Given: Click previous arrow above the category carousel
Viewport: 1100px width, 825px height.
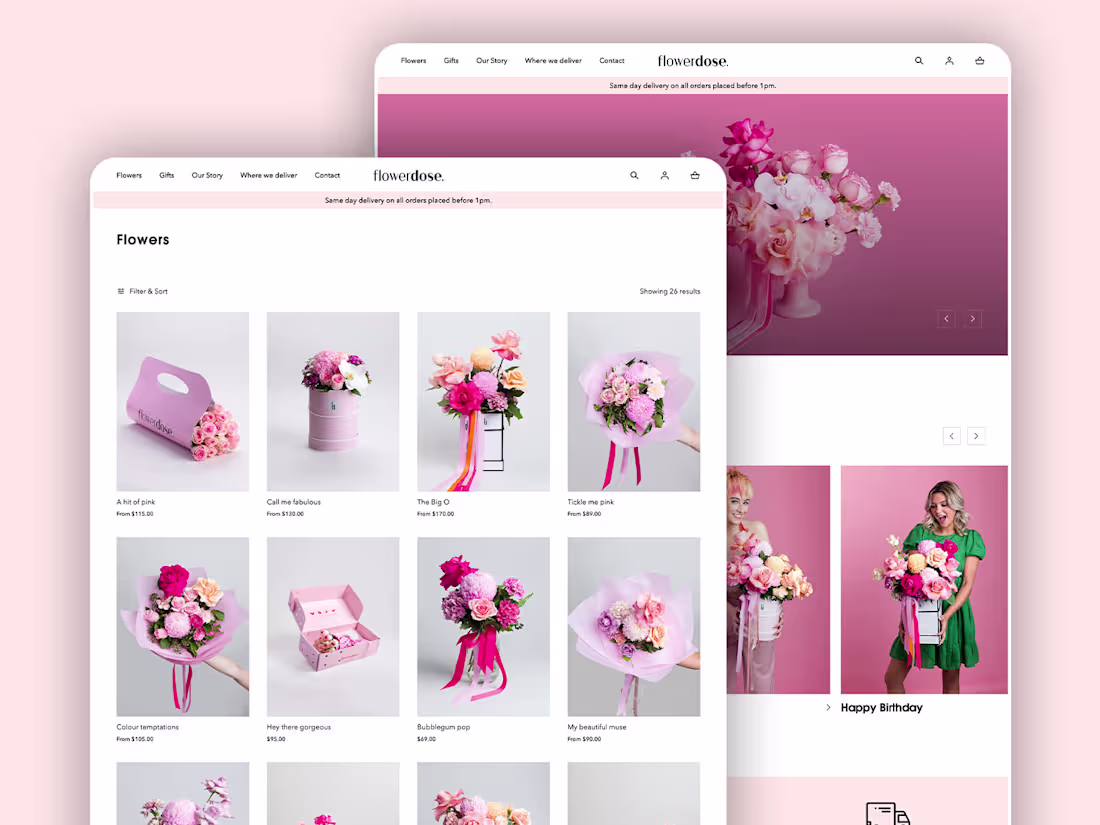Looking at the screenshot, I should pyautogui.click(x=952, y=436).
